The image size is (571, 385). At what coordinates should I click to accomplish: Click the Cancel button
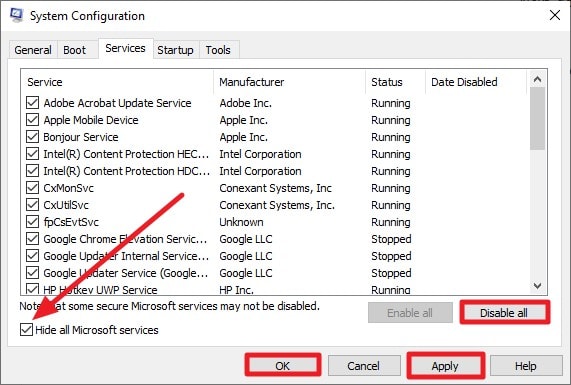tap(363, 365)
